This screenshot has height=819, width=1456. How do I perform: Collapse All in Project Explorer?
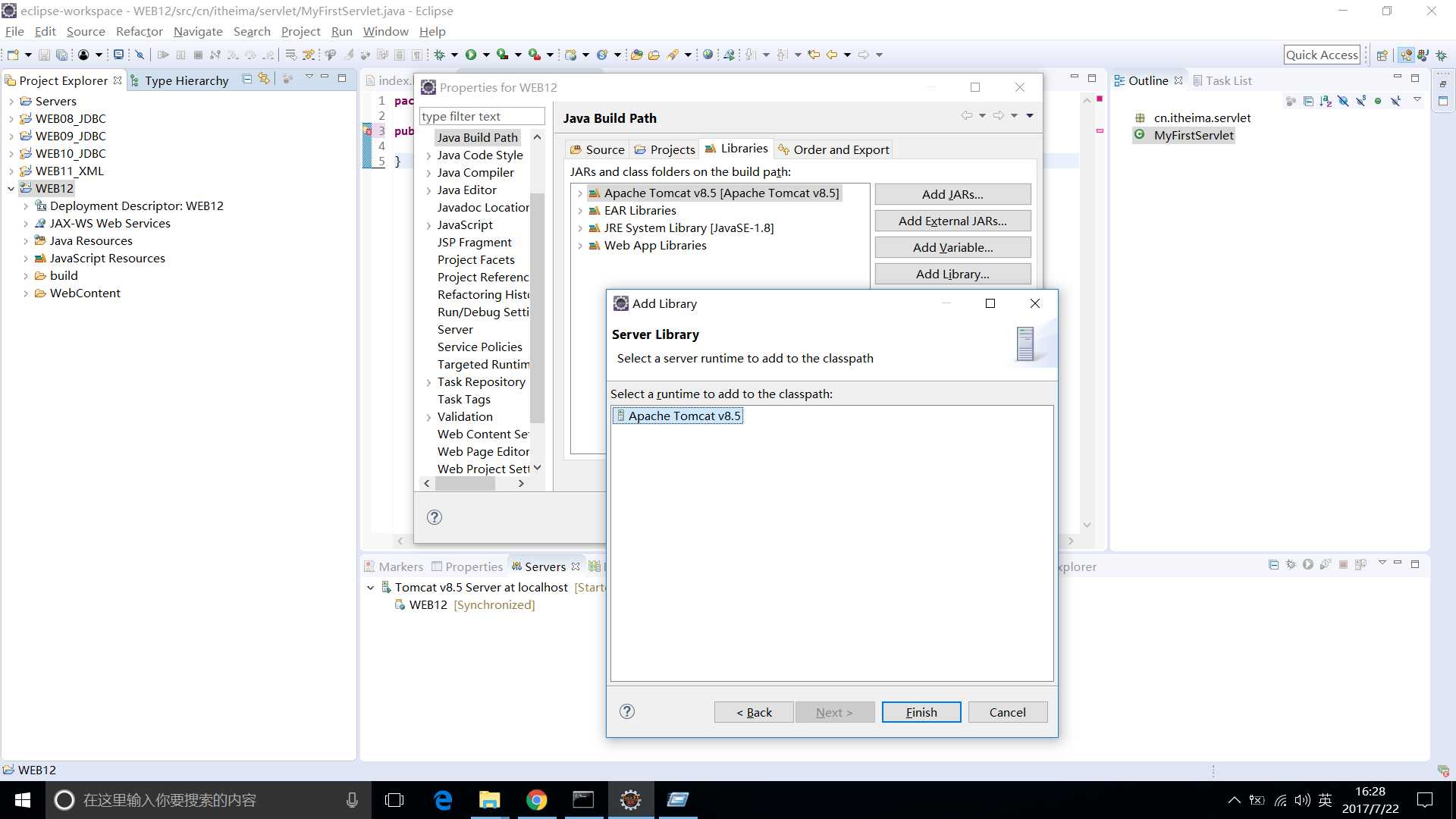click(247, 79)
